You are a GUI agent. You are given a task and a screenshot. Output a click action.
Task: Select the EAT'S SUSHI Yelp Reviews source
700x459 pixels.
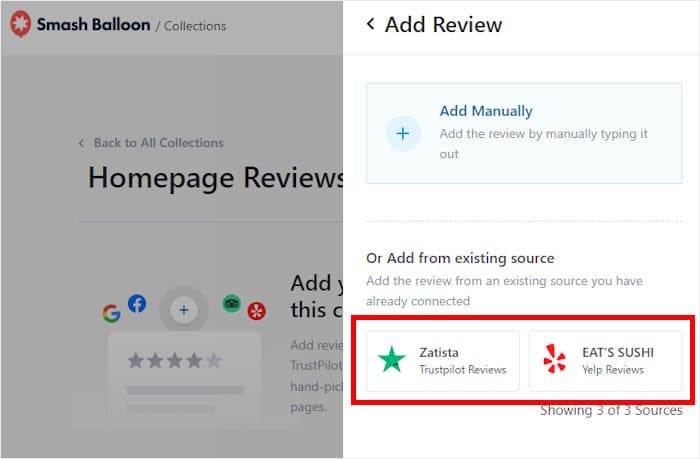click(x=605, y=361)
